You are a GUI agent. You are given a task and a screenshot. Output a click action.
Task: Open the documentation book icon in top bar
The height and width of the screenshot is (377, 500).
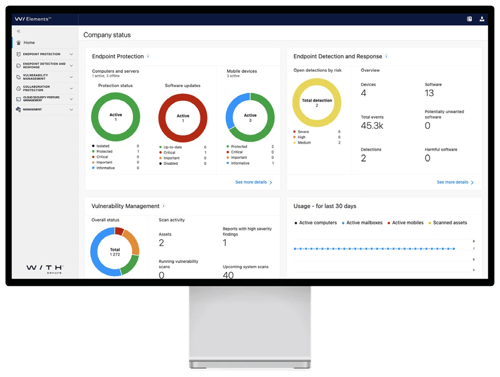pos(469,19)
